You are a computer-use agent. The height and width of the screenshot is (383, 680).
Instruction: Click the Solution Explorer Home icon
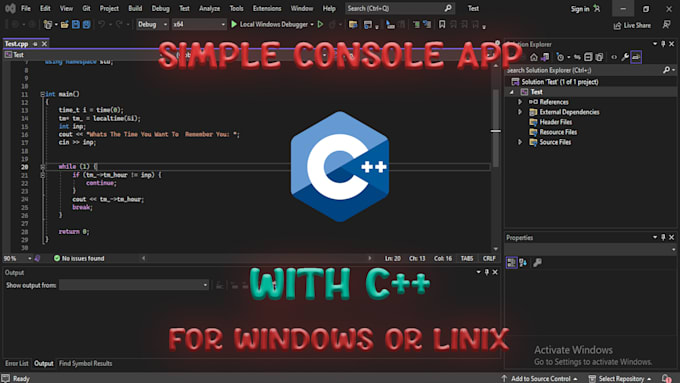pos(534,57)
